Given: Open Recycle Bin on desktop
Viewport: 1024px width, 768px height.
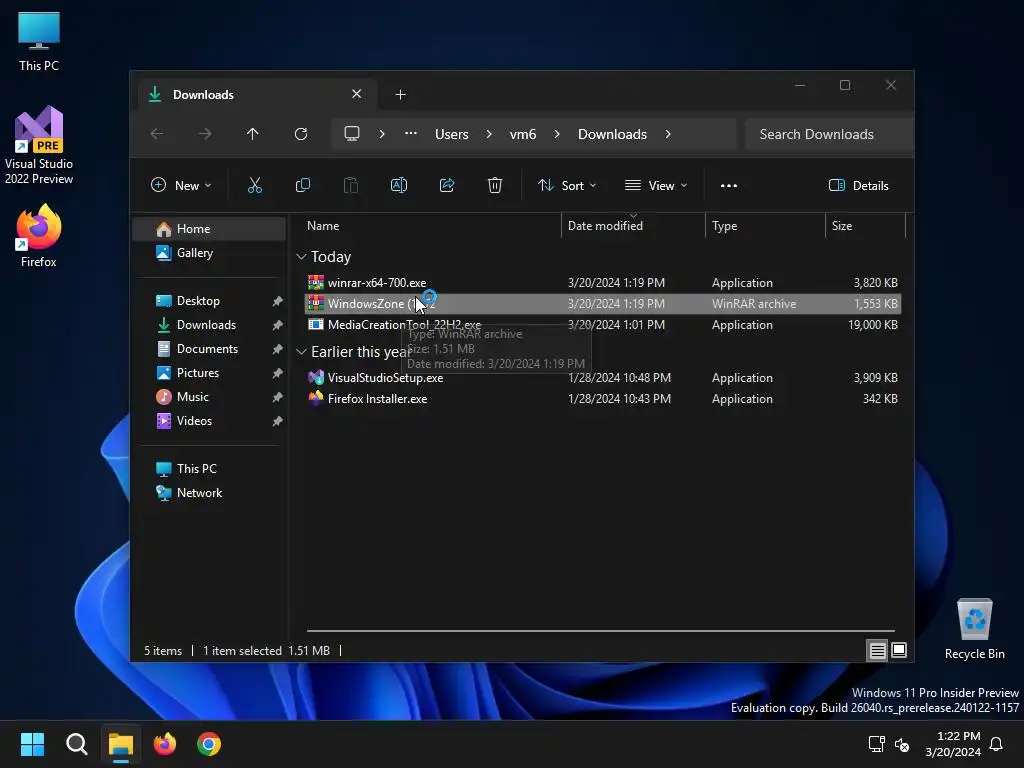Looking at the screenshot, I should [x=974, y=629].
